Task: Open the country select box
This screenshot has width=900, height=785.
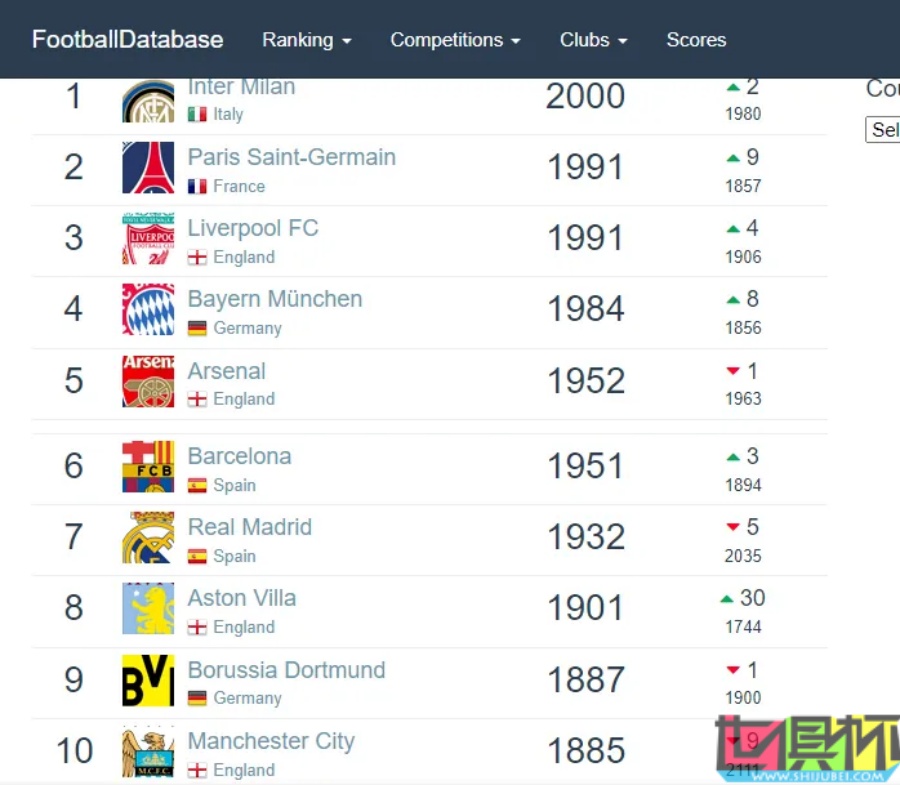Action: [x=882, y=130]
